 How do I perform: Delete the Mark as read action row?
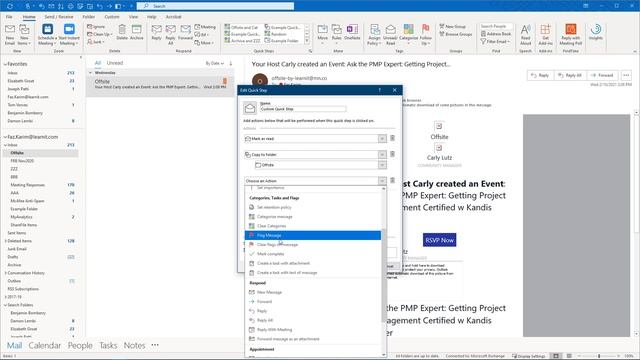(392, 138)
